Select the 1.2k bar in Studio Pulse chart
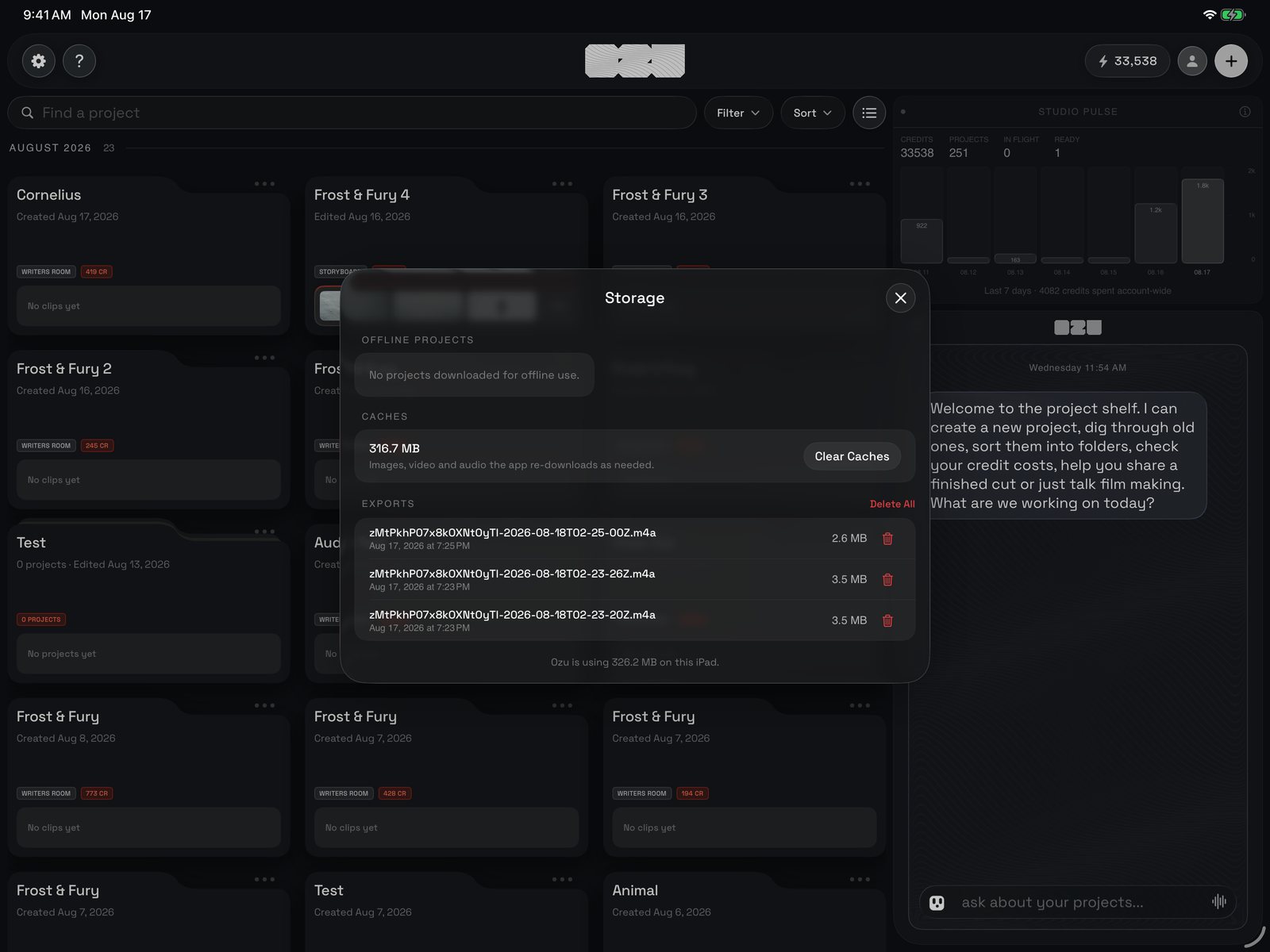Screen dimensions: 1270x952 click(1156, 233)
